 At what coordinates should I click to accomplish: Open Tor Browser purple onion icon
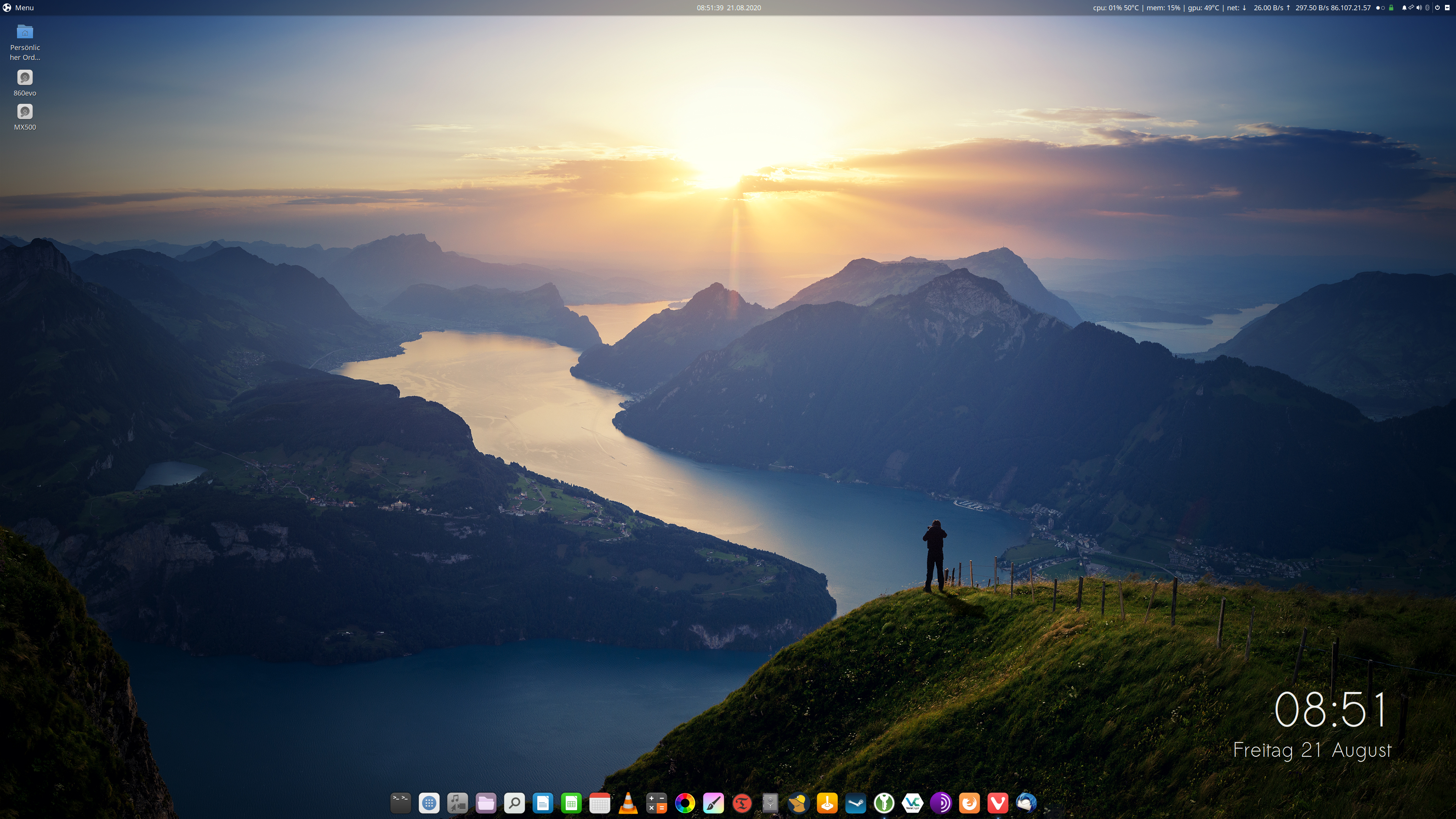click(940, 803)
